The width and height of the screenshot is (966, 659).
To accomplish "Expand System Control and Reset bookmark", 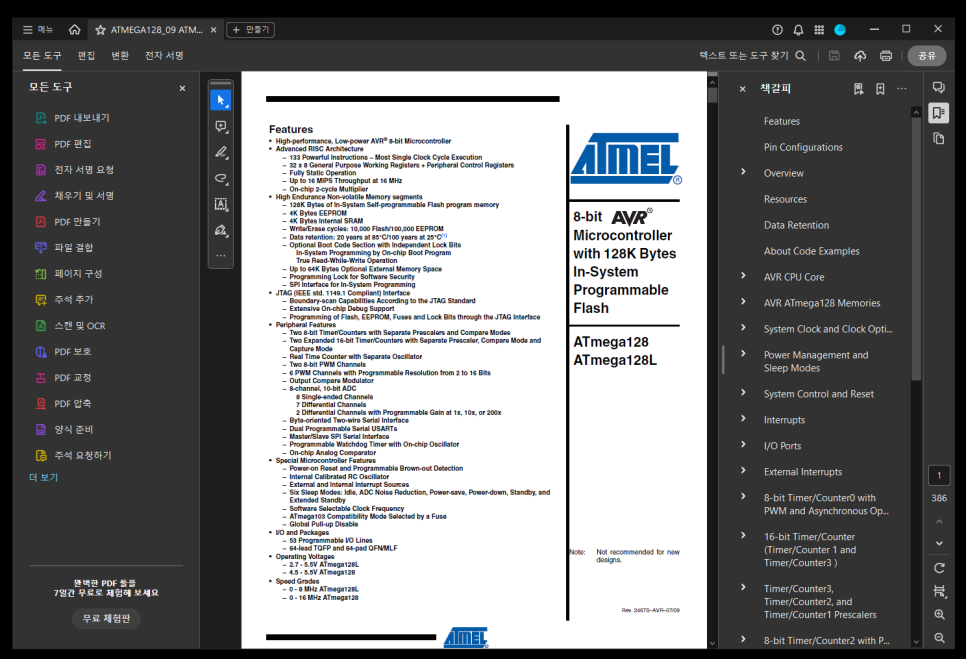I will tap(743, 392).
